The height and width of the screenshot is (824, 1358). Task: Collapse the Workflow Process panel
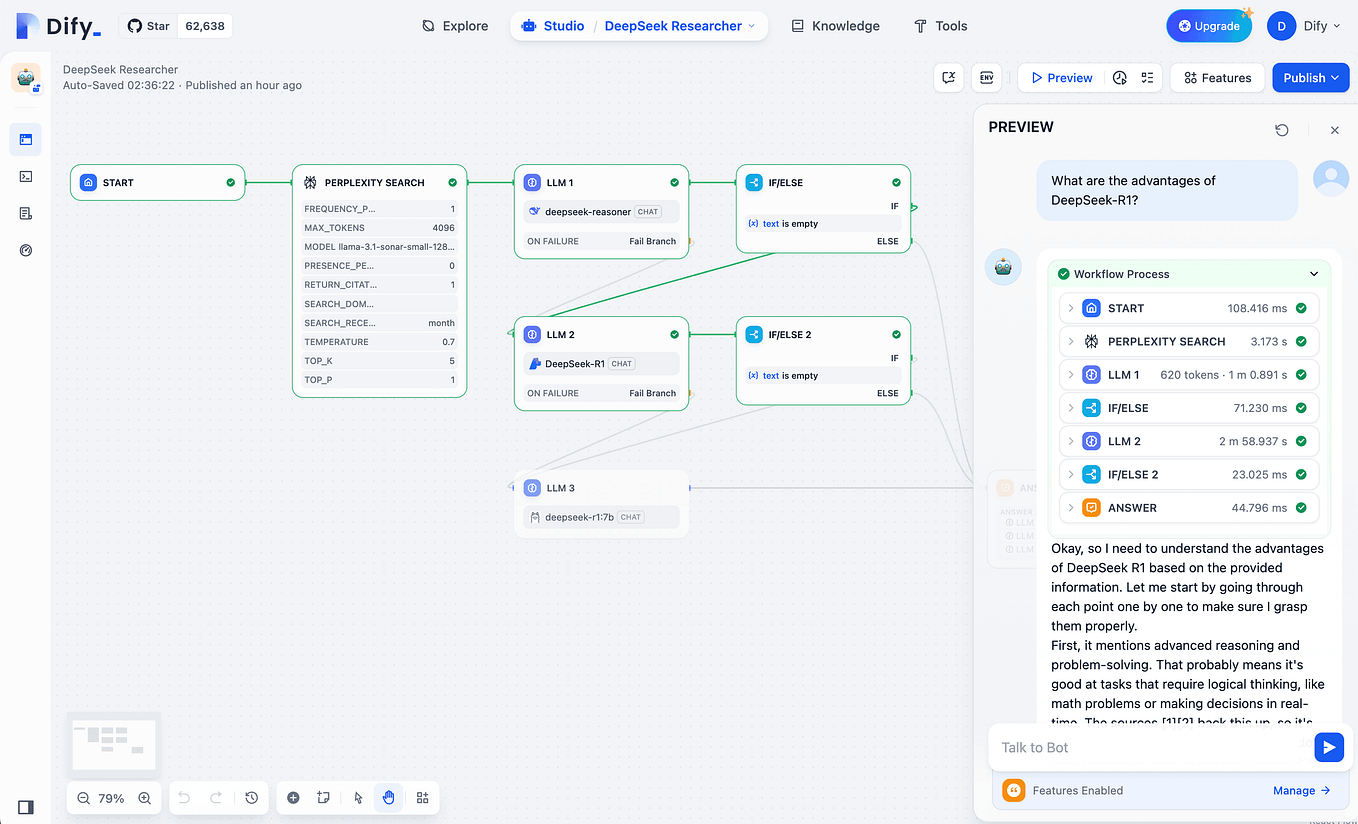point(1315,273)
